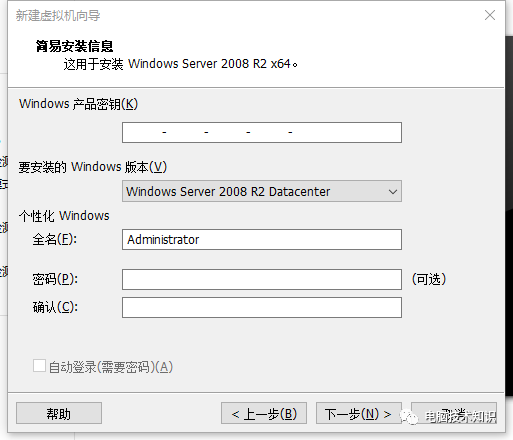Click the (可选) optional hint text
513x440 pixels.
pos(429,279)
